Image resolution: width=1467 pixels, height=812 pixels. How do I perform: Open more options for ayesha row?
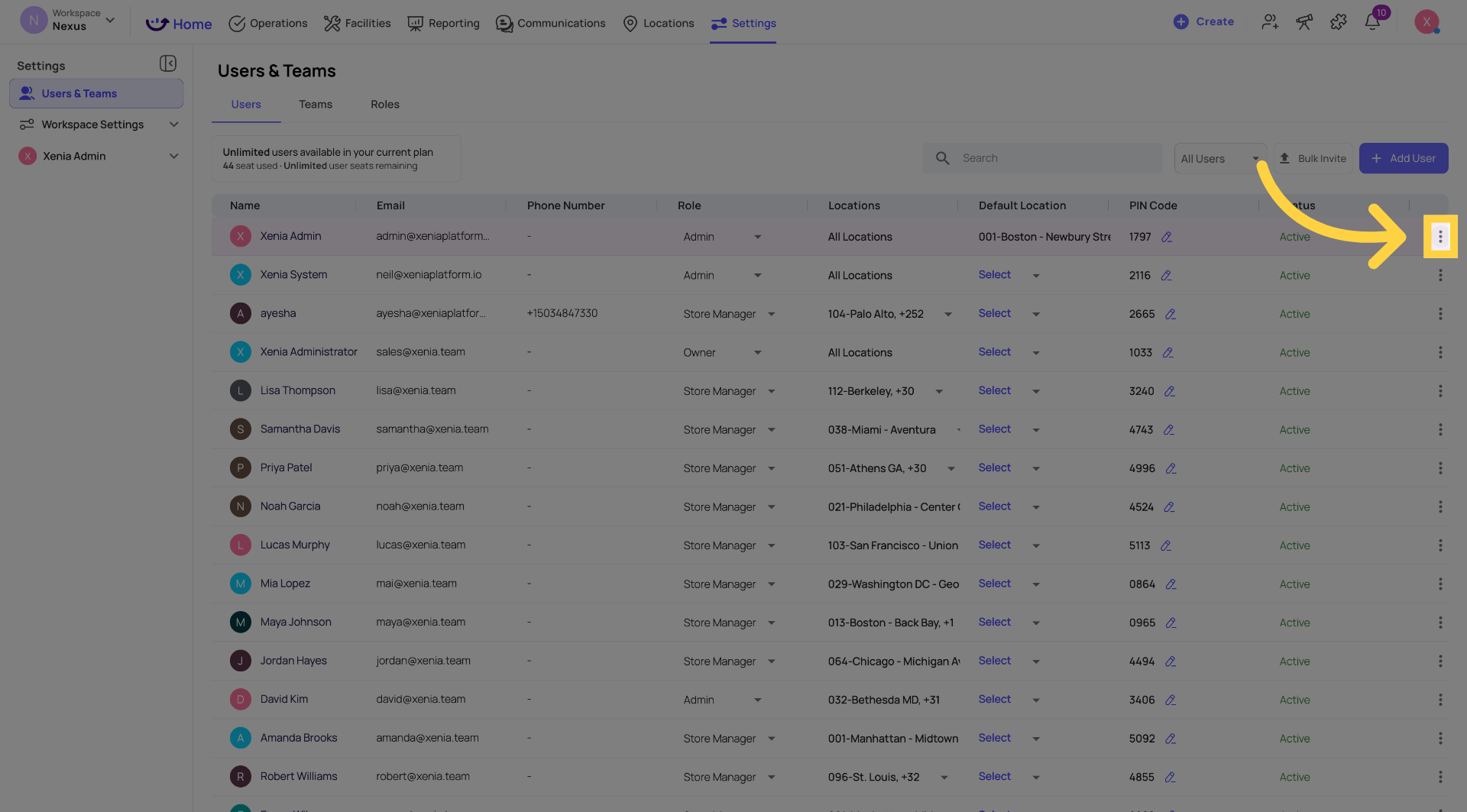pyautogui.click(x=1440, y=314)
